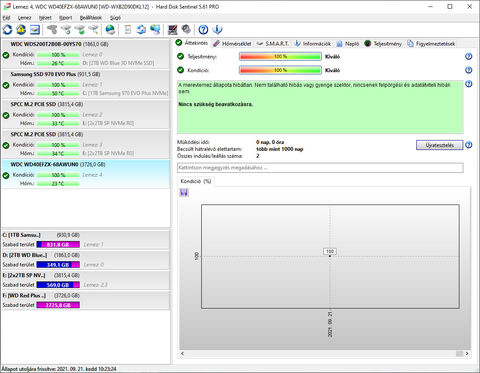Open the Lemez menu

pyautogui.click(x=24, y=18)
